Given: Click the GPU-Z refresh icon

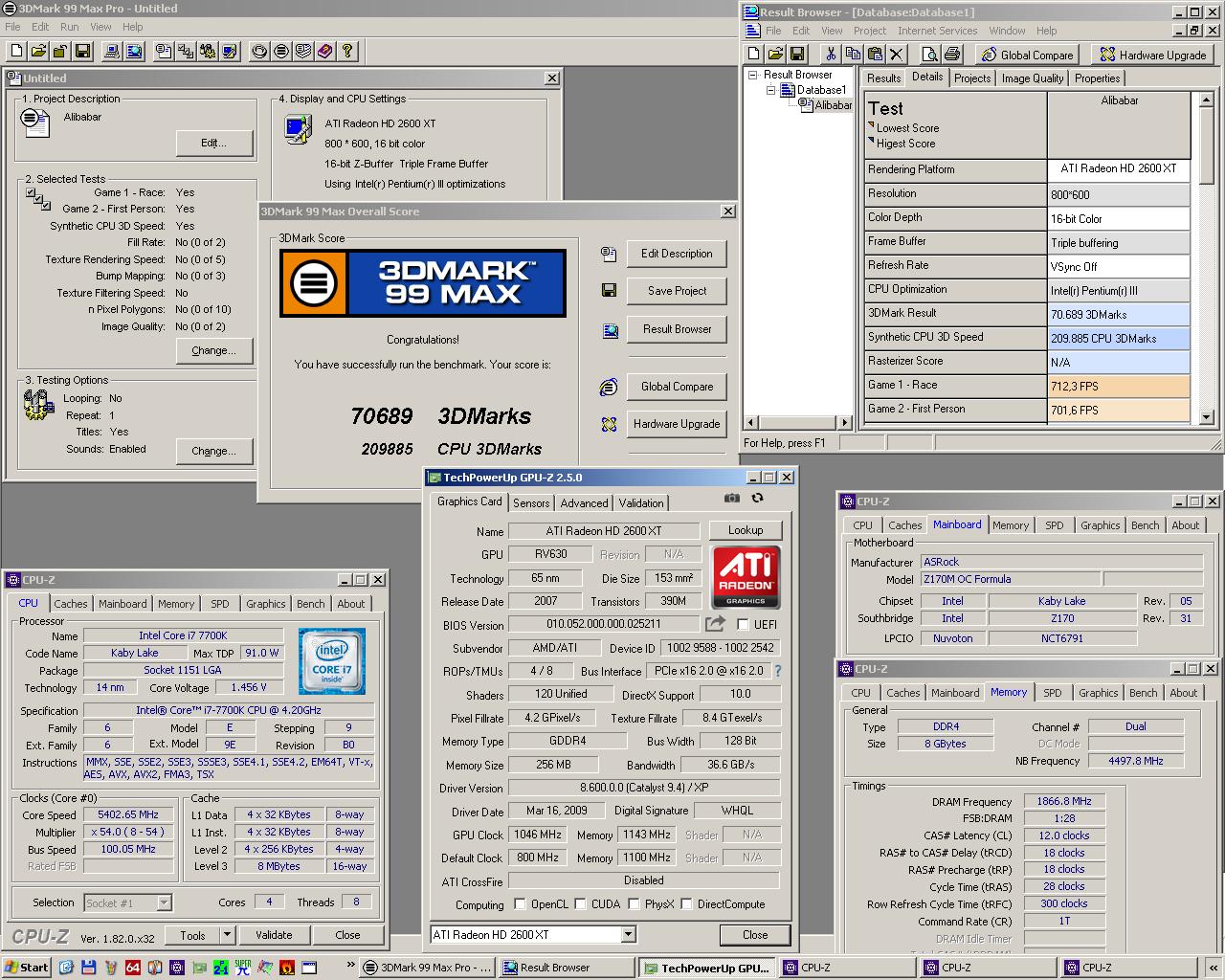Looking at the screenshot, I should coord(757,498).
